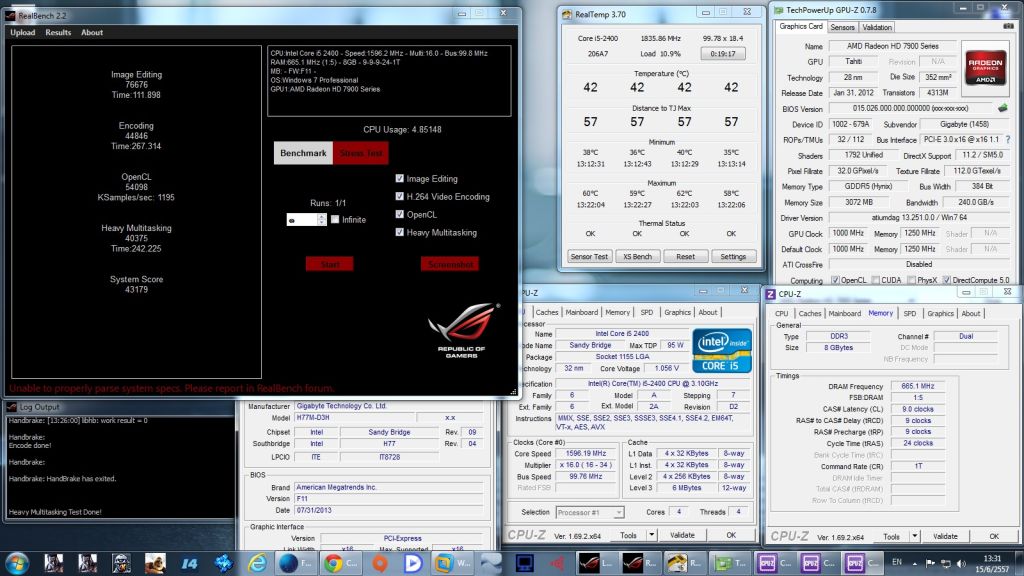Open Google Chrome taskbar icon
This screenshot has height=576, width=1024.
pyautogui.click(x=342, y=562)
